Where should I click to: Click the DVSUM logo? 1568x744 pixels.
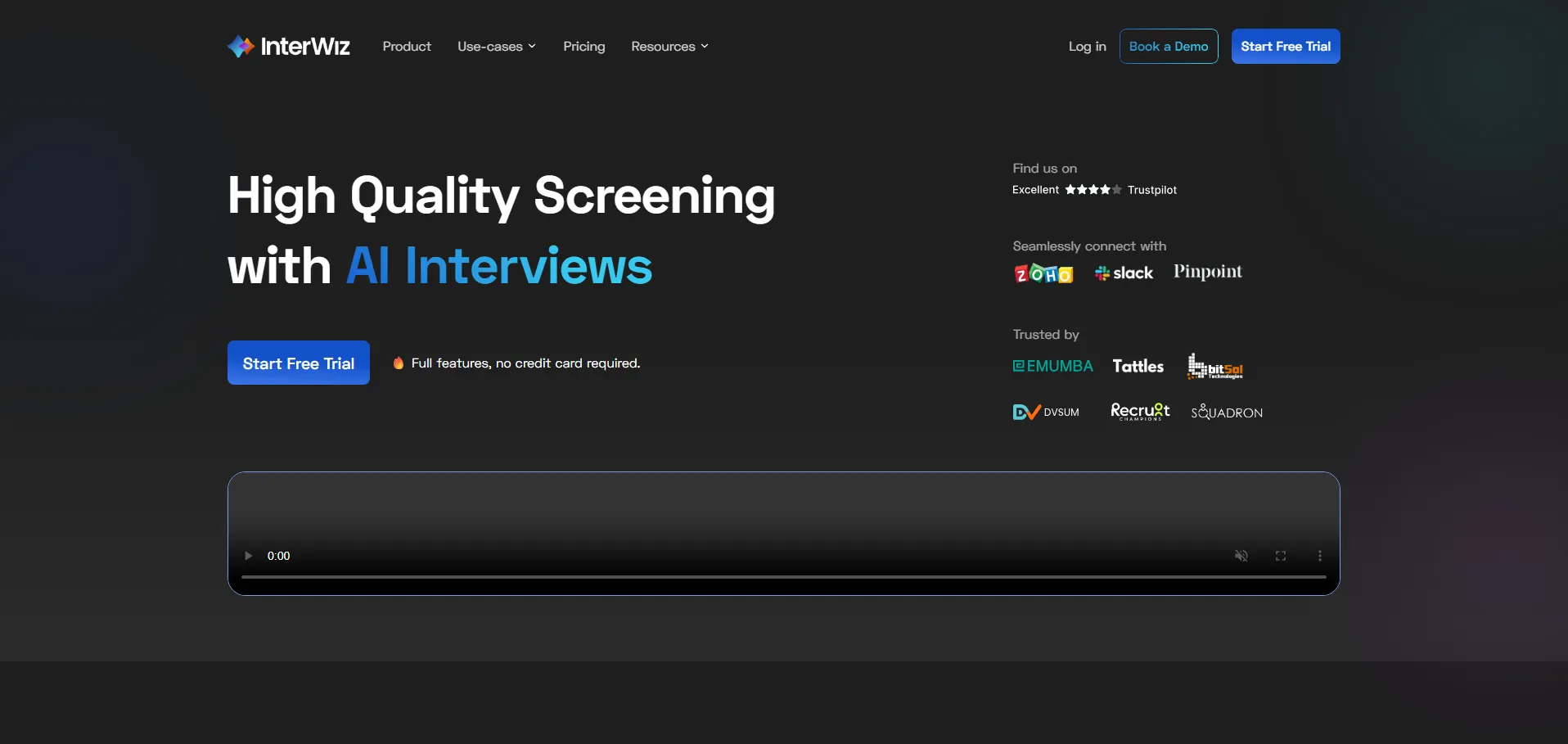coord(1046,413)
